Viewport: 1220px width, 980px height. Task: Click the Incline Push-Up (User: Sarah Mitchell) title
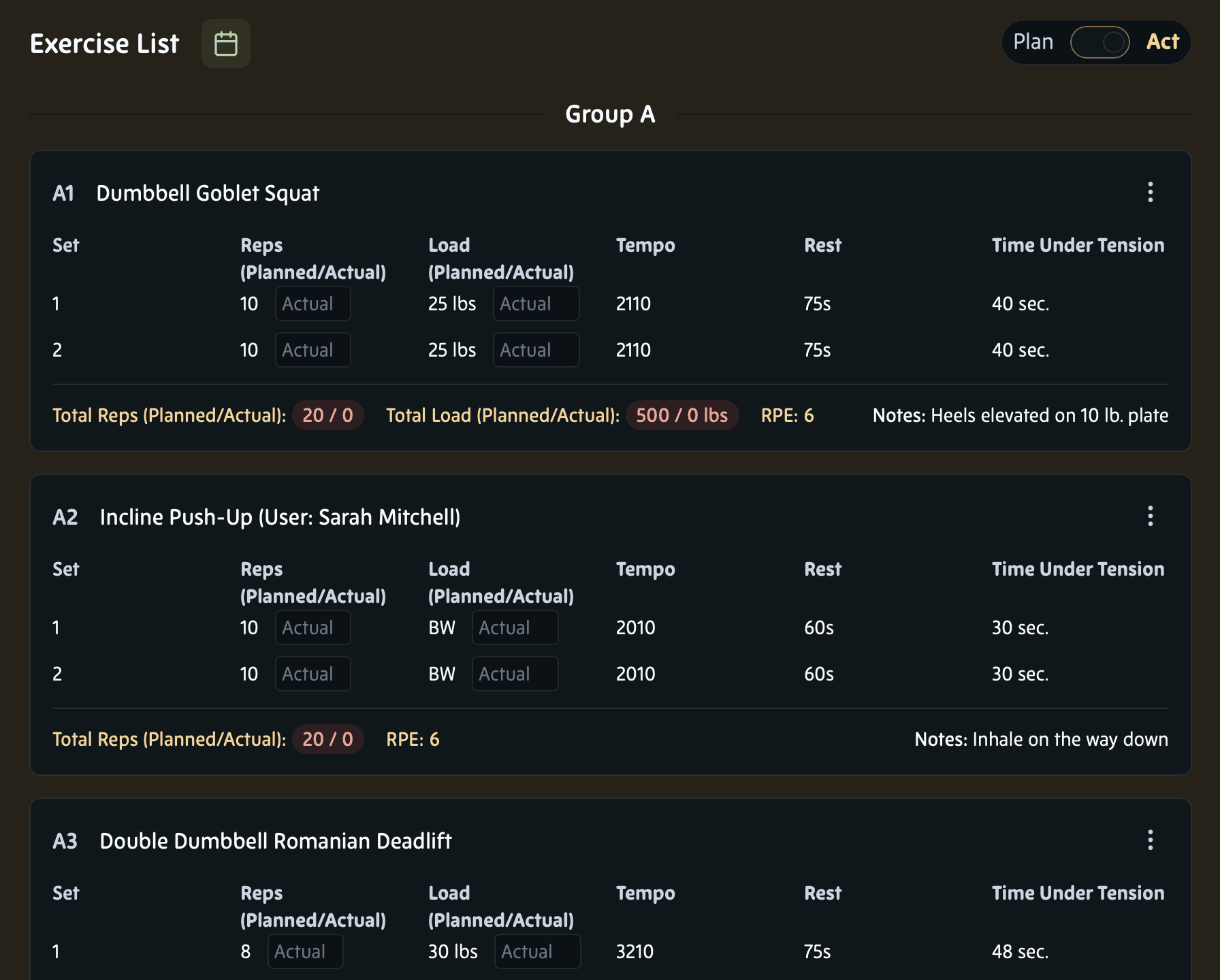[280, 517]
